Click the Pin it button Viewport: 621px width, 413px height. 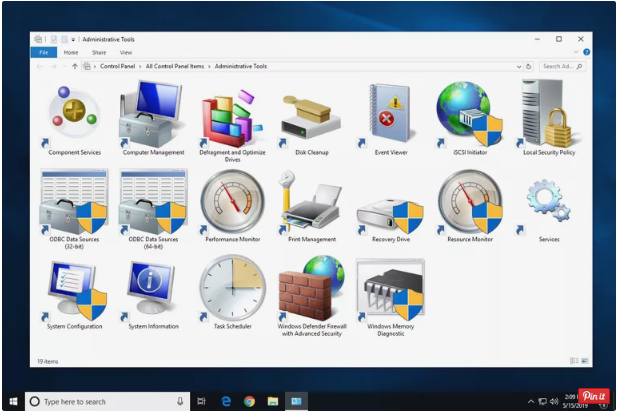pyautogui.click(x=594, y=396)
